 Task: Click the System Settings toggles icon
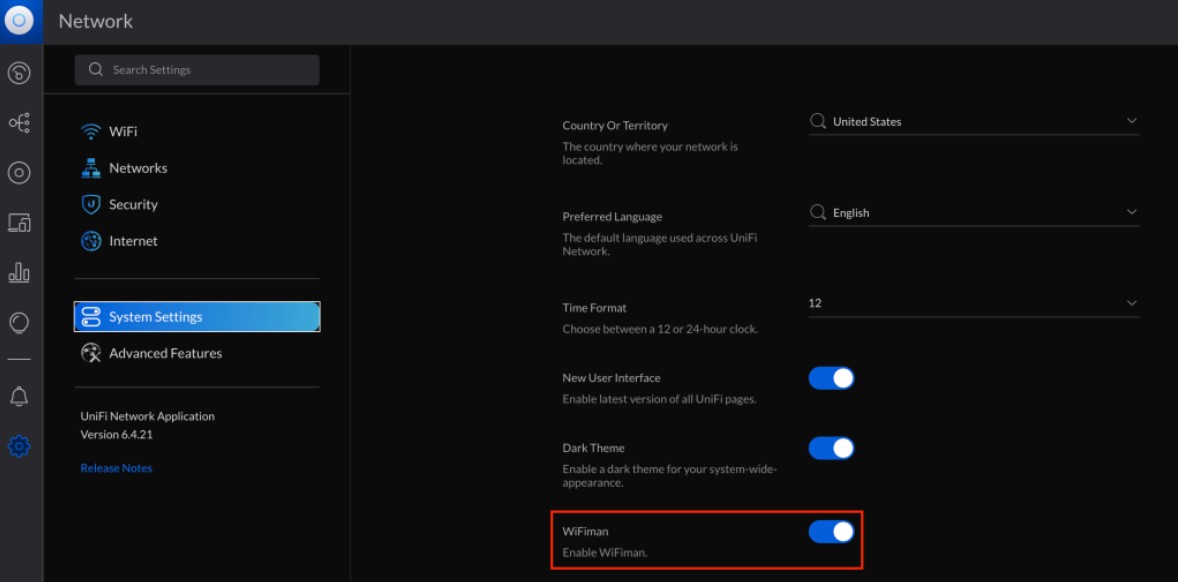[91, 317]
